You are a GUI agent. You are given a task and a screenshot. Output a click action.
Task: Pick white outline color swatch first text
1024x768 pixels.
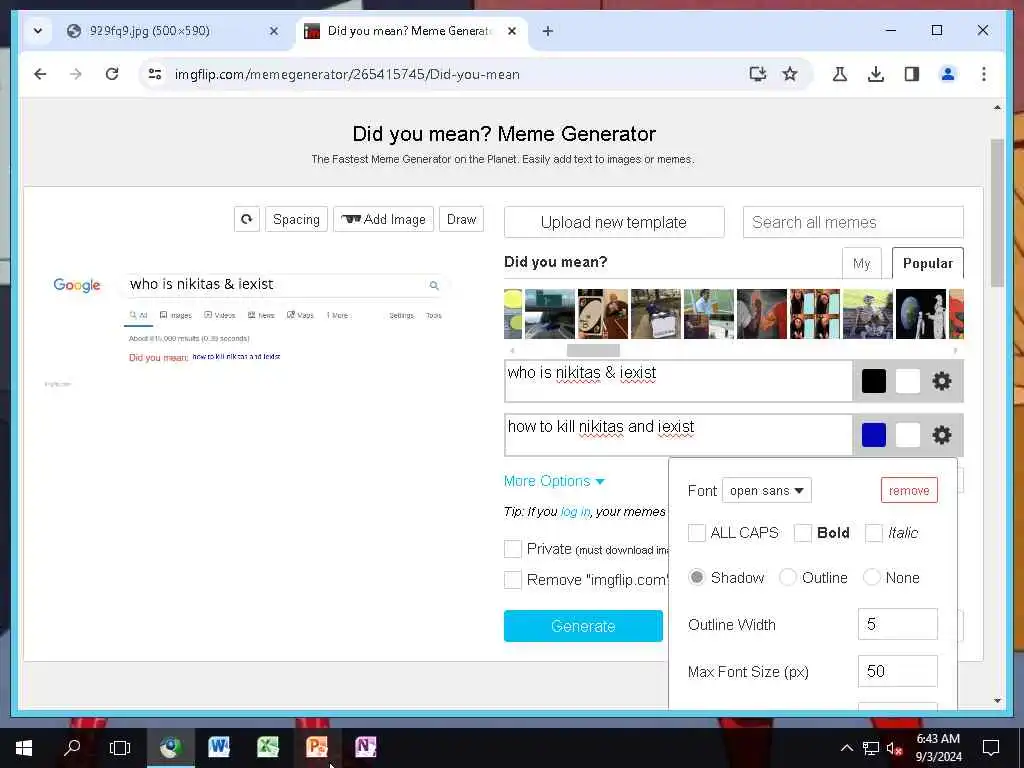pos(908,381)
